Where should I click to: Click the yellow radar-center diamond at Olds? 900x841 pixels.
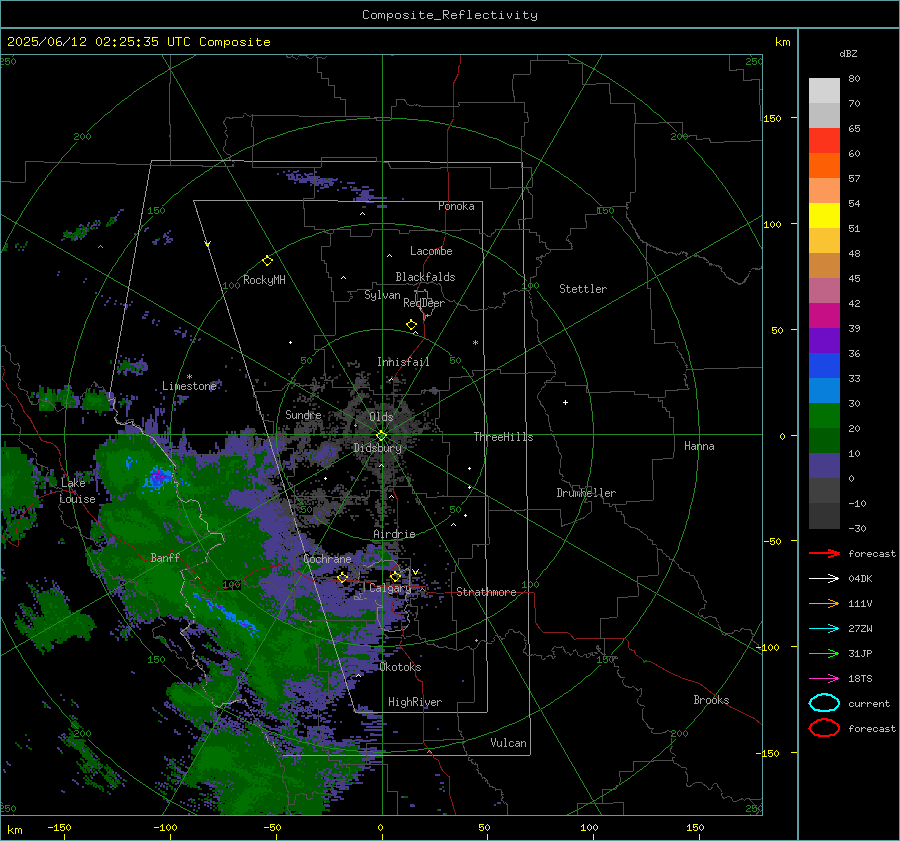(381, 436)
